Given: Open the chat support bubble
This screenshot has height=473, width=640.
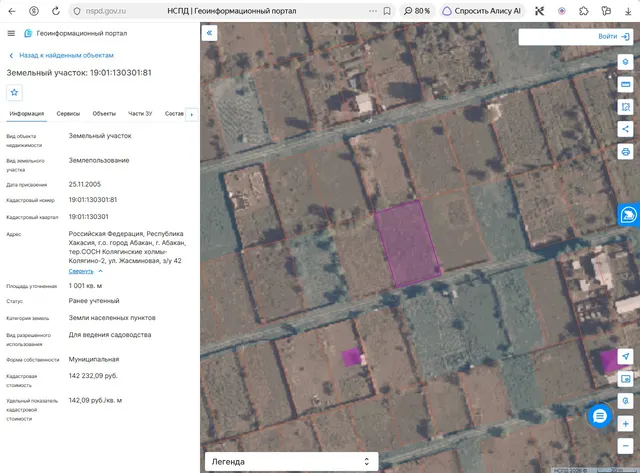Looking at the screenshot, I should 599,416.
